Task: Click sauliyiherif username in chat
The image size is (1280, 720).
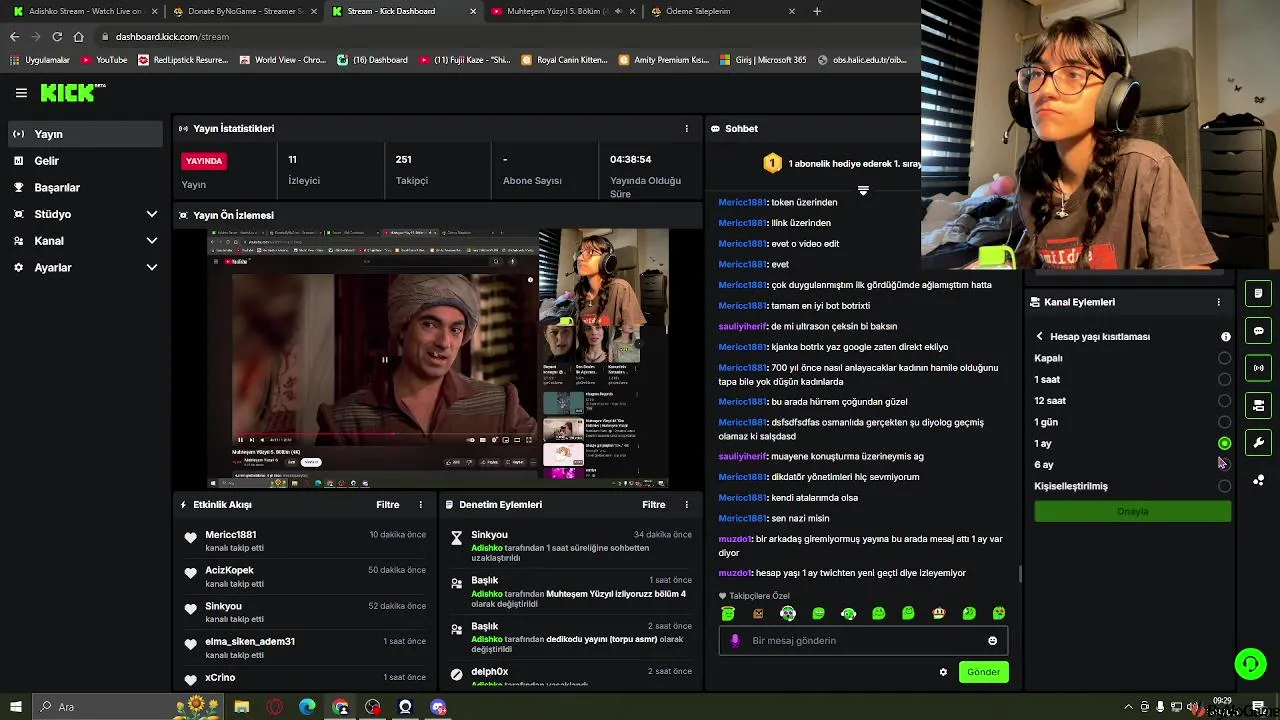Action: click(742, 326)
